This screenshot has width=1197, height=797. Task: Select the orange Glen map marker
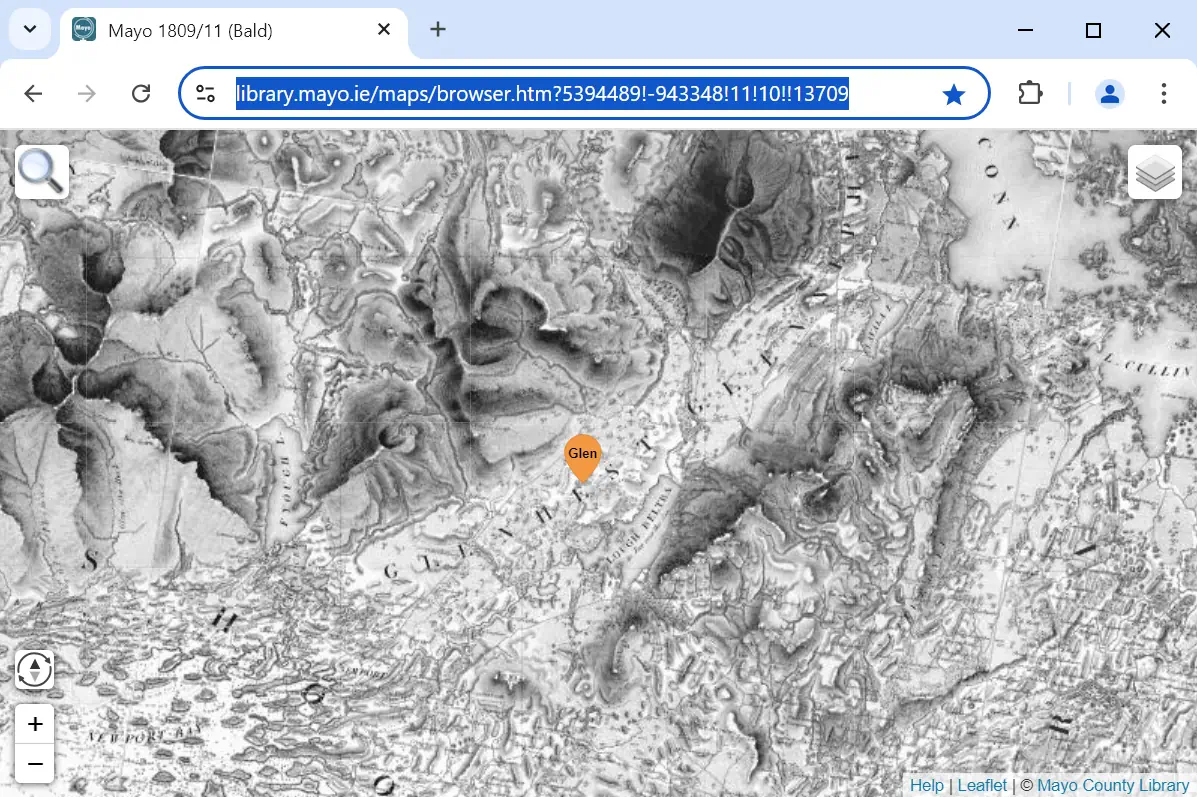coord(582,457)
